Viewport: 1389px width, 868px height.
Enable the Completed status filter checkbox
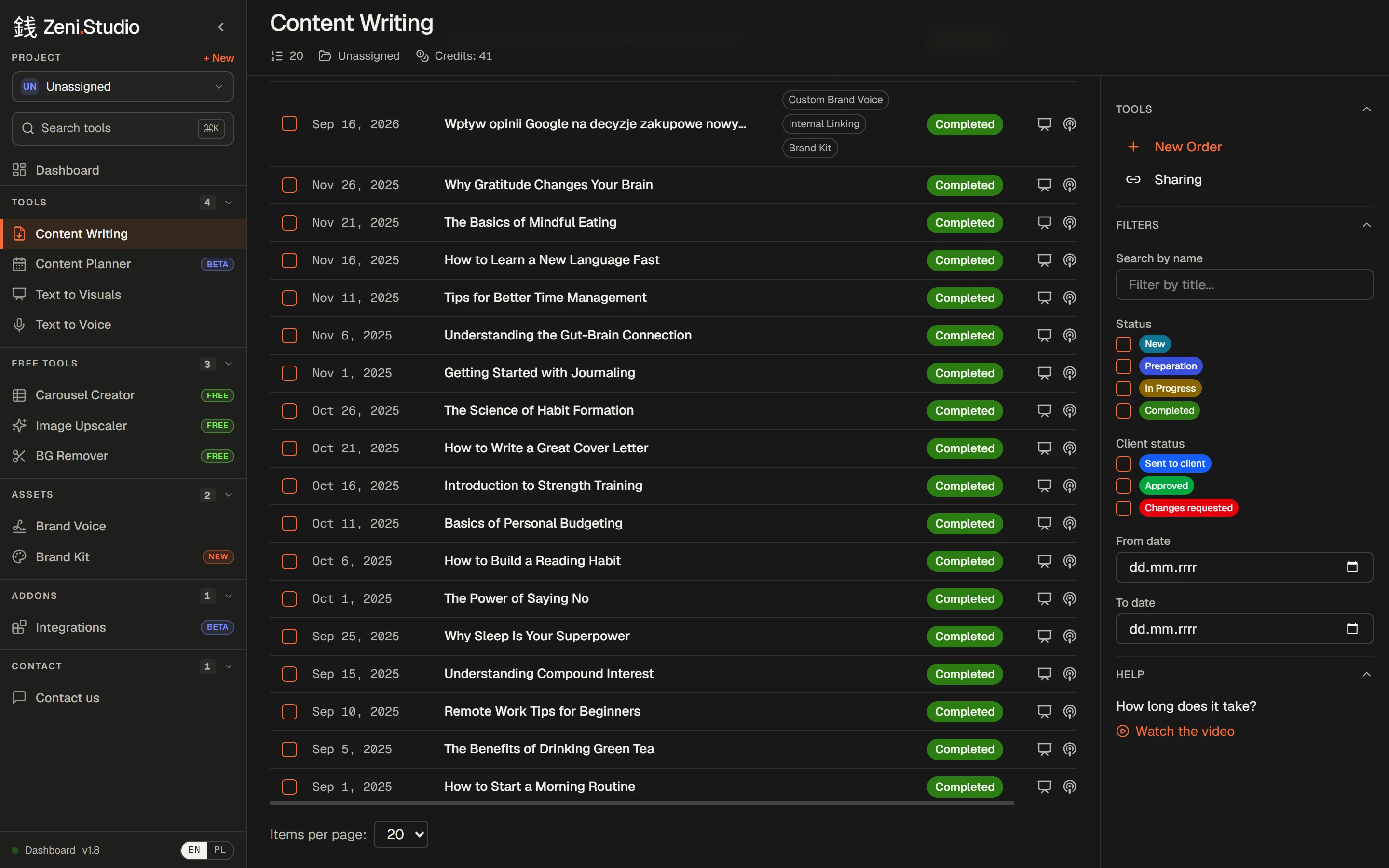(1123, 410)
